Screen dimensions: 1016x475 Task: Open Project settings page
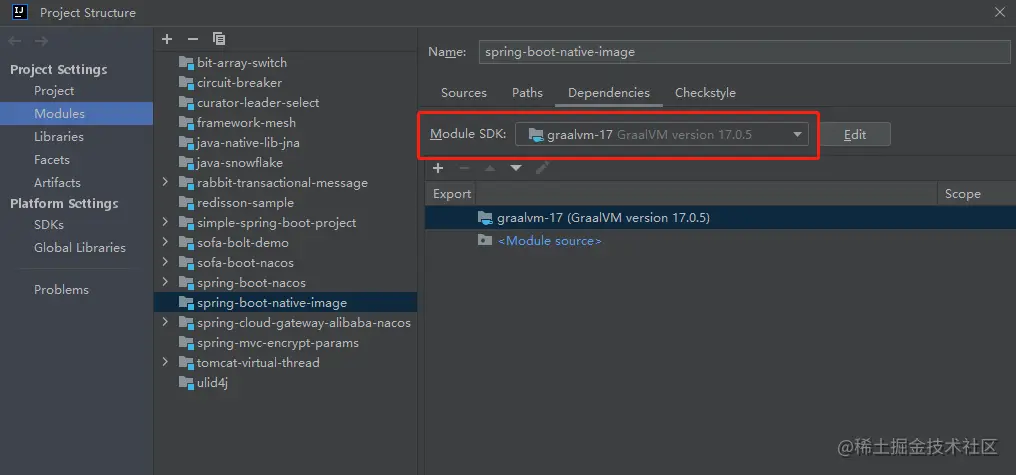[x=54, y=91]
